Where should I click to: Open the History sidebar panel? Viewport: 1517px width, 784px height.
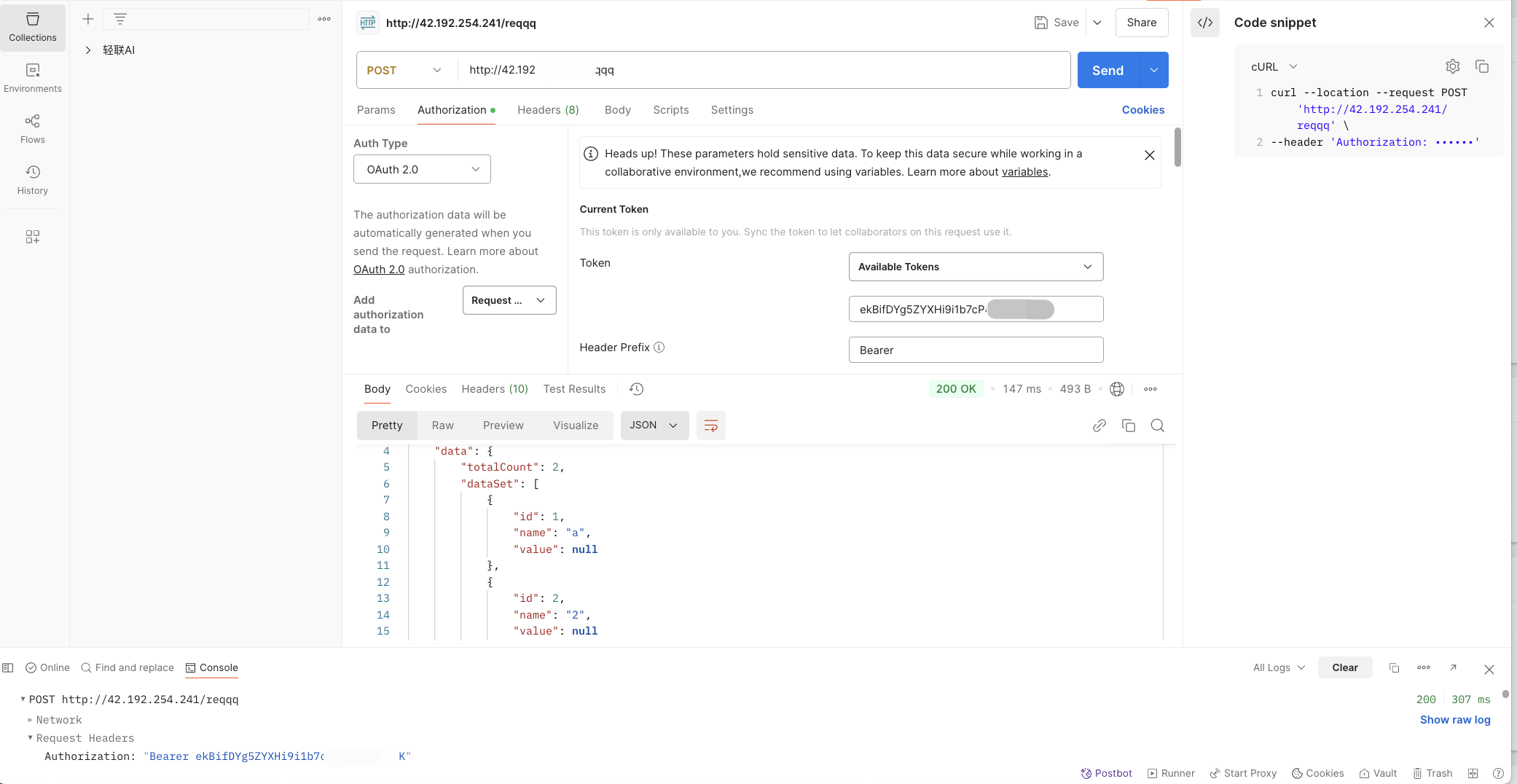pyautogui.click(x=33, y=179)
